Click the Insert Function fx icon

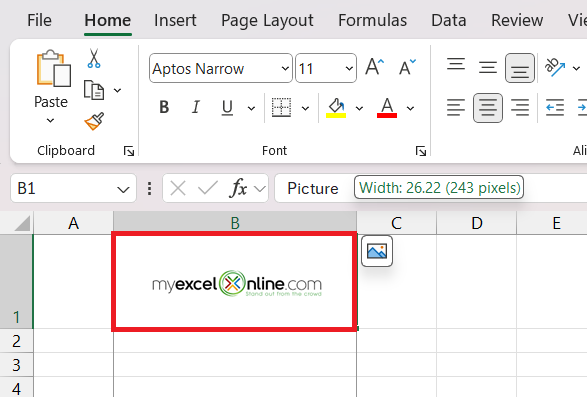238,188
